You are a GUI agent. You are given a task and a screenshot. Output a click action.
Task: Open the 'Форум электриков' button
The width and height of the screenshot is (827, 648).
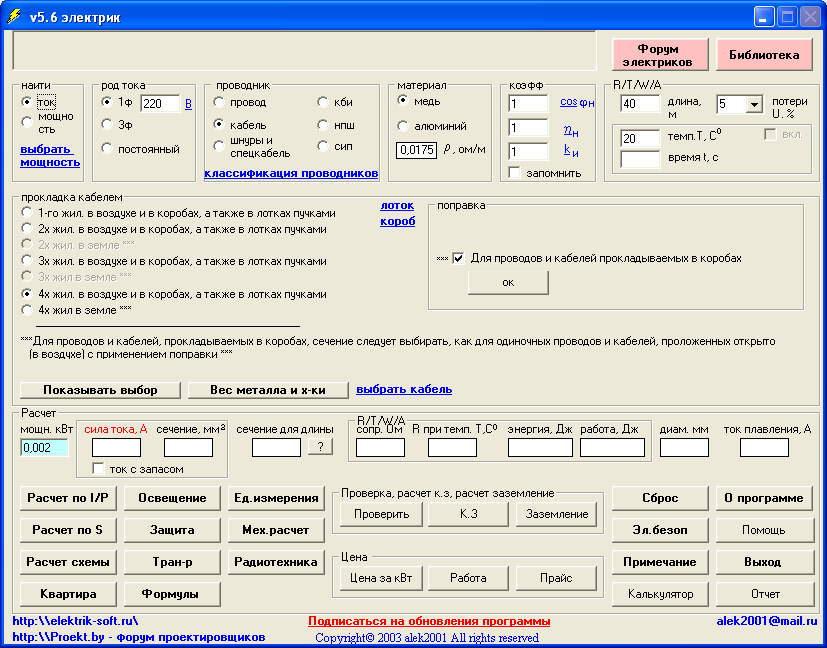[x=658, y=55]
